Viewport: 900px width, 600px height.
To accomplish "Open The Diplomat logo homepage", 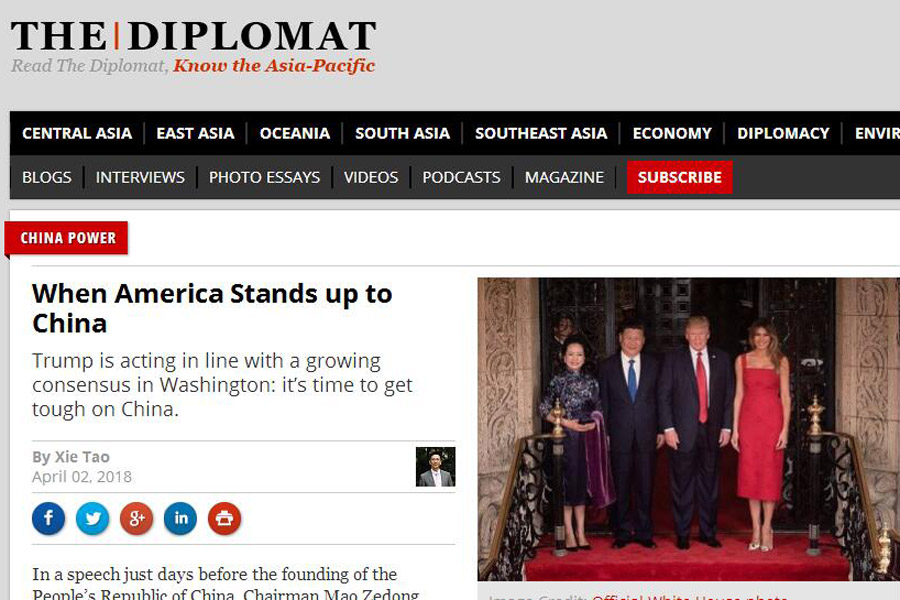I will click(193, 47).
